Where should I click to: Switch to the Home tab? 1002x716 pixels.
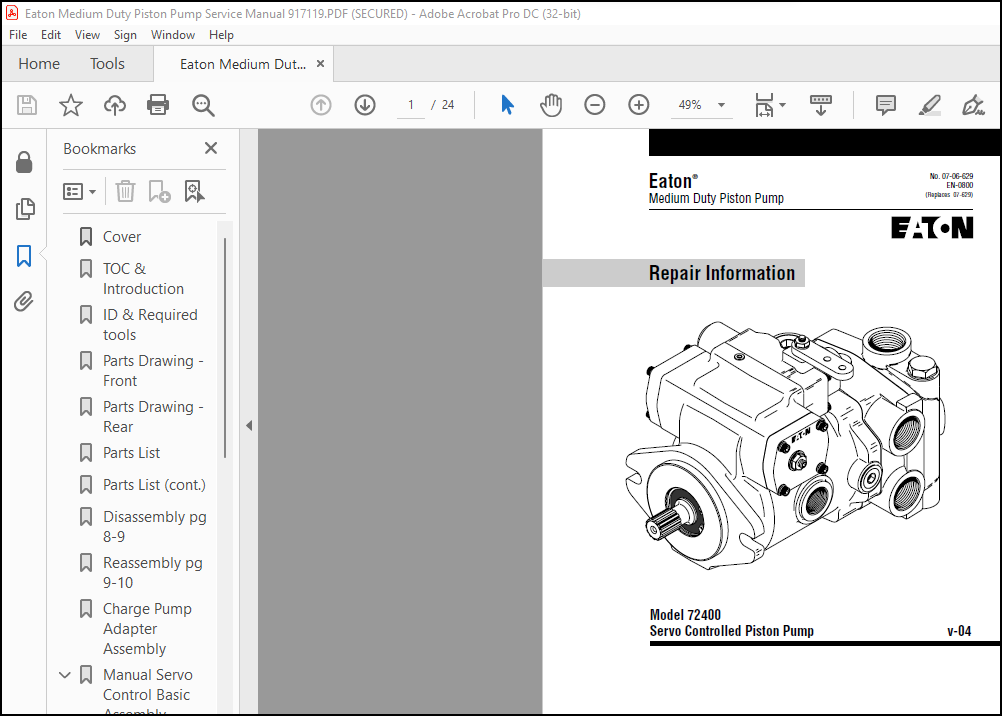tap(39, 64)
